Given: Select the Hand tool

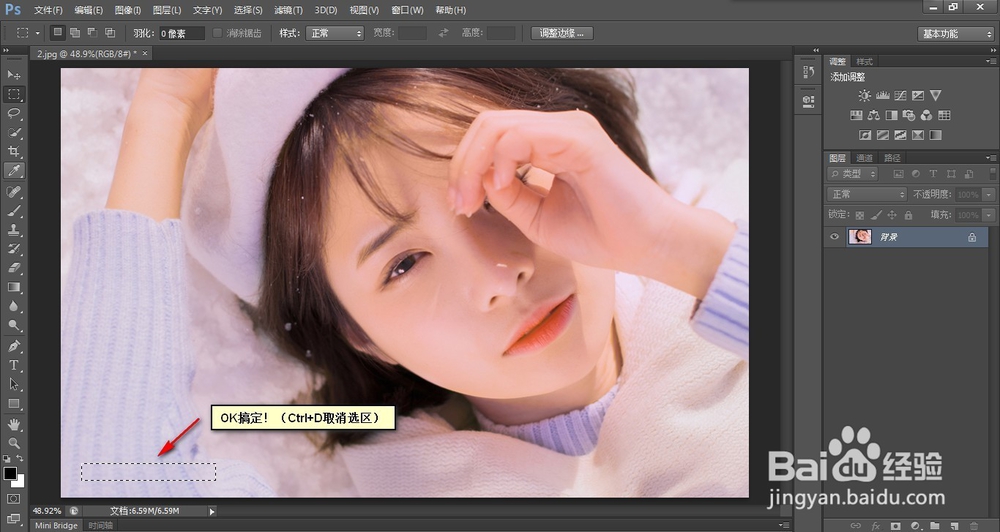Looking at the screenshot, I should coord(13,424).
